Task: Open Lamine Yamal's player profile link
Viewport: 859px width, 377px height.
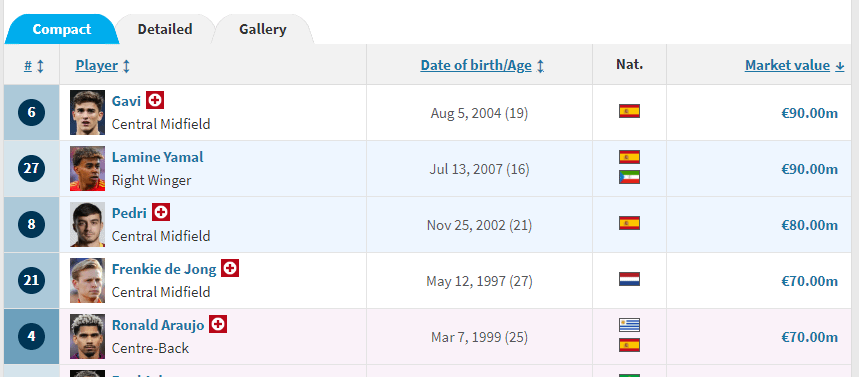Action: click(x=158, y=157)
